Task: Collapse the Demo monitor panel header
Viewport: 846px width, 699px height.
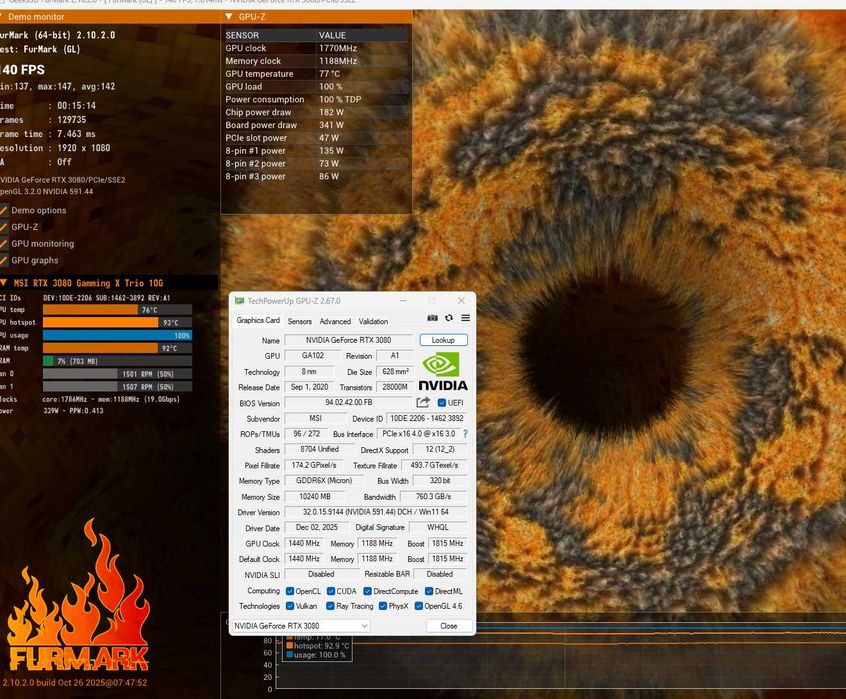Action: pyautogui.click(x=110, y=17)
